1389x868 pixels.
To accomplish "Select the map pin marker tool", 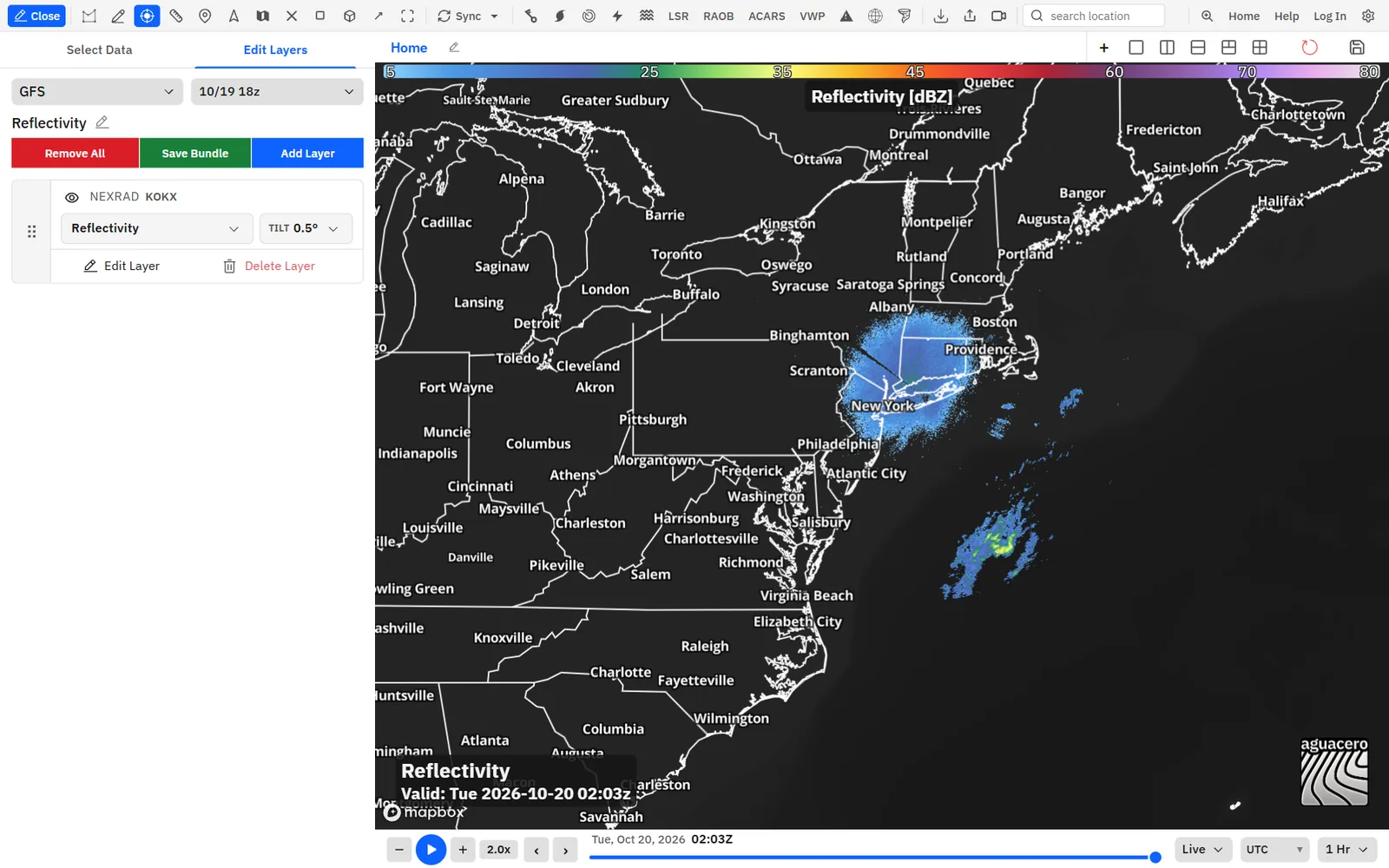I will pos(205,16).
